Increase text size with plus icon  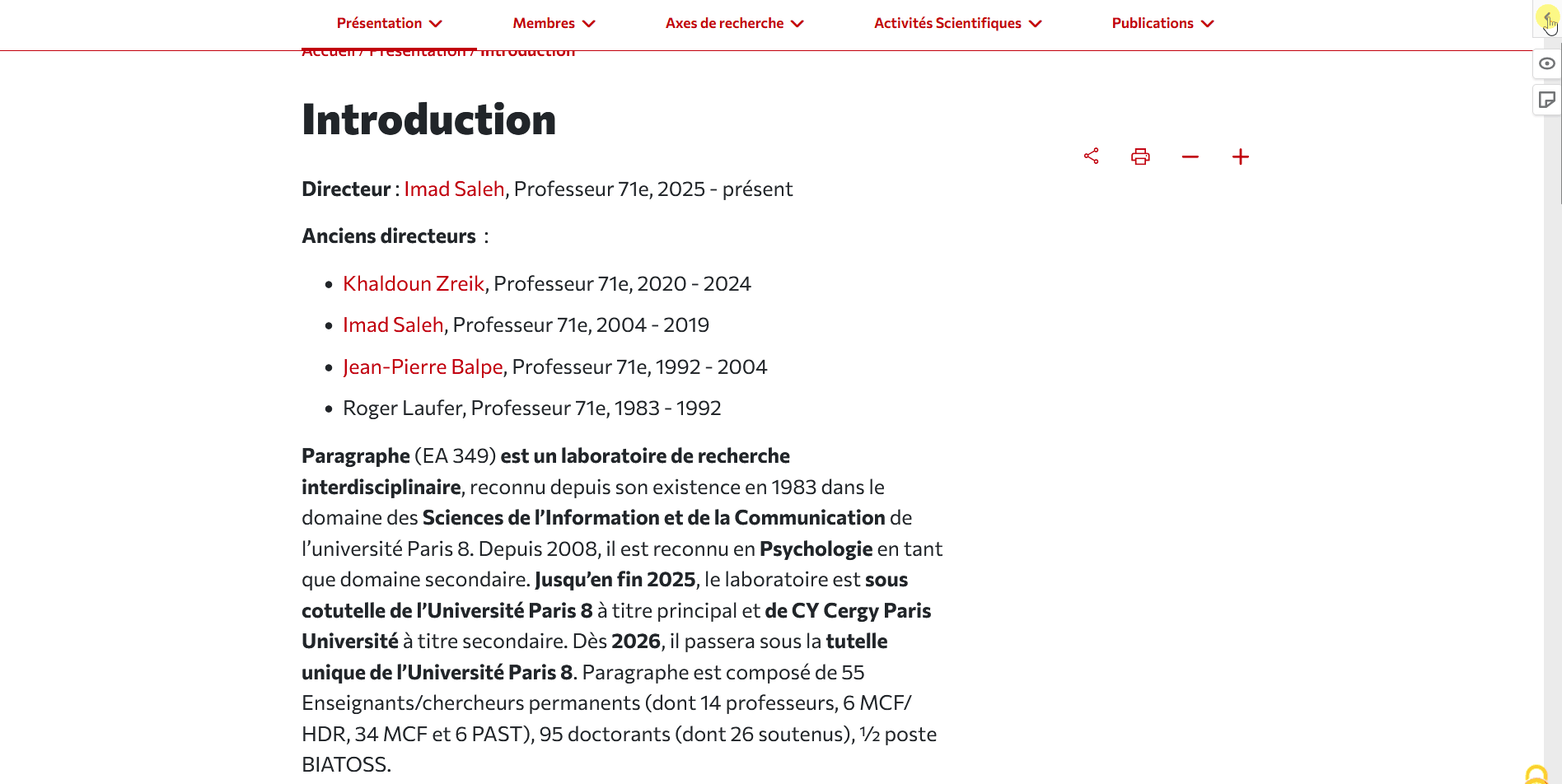click(1241, 156)
